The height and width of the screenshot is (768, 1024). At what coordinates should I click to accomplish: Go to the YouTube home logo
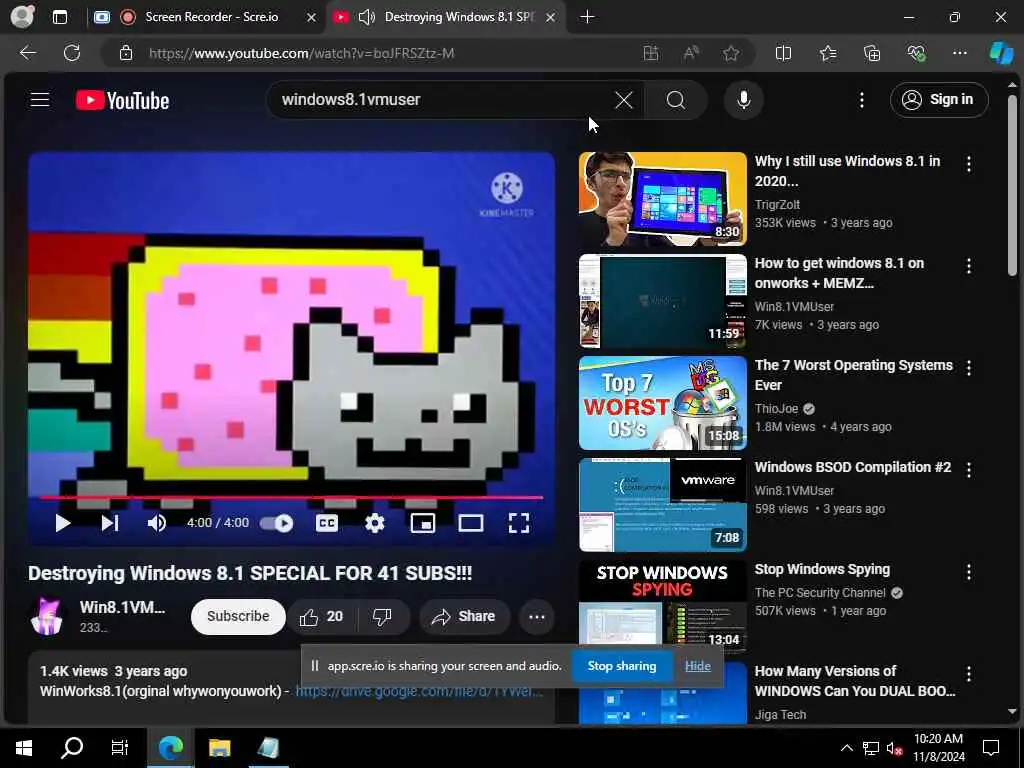click(122, 100)
